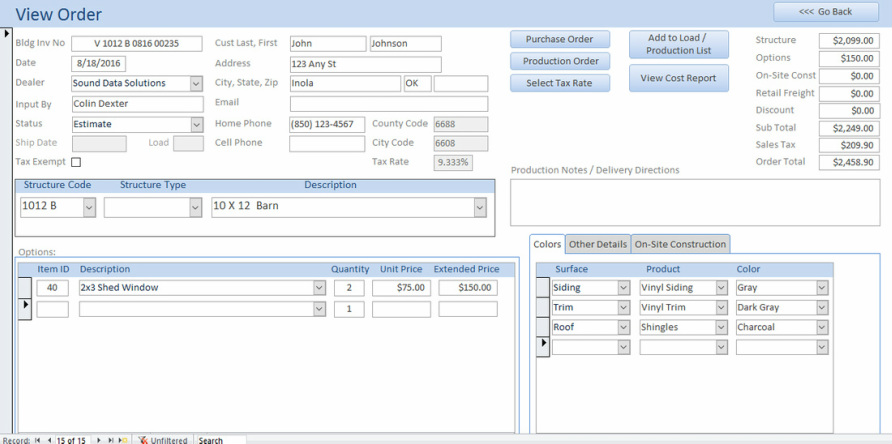Click the Purchase Order button
Viewport: 892px width, 444px height.
560,39
